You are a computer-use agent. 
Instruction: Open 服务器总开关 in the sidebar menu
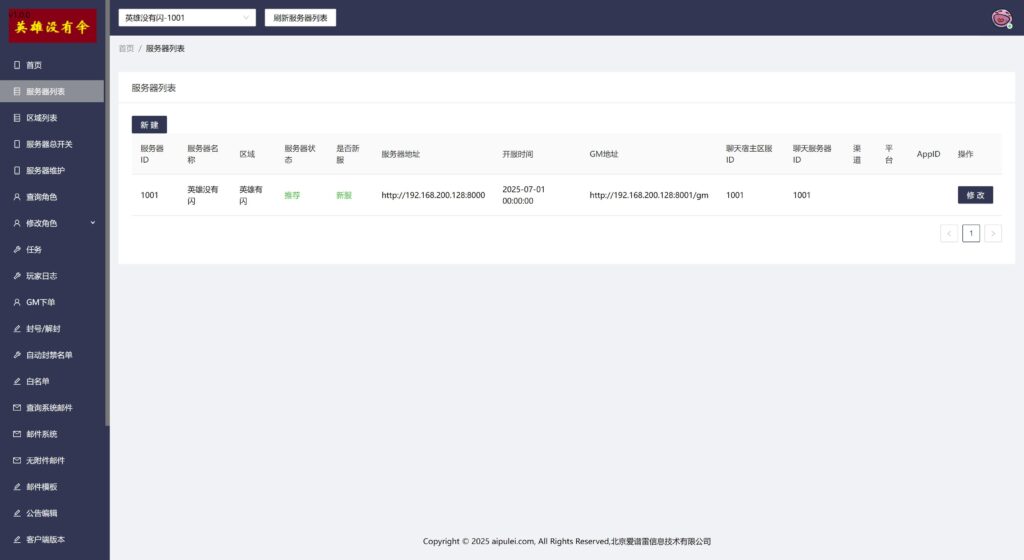pyautogui.click(x=49, y=144)
